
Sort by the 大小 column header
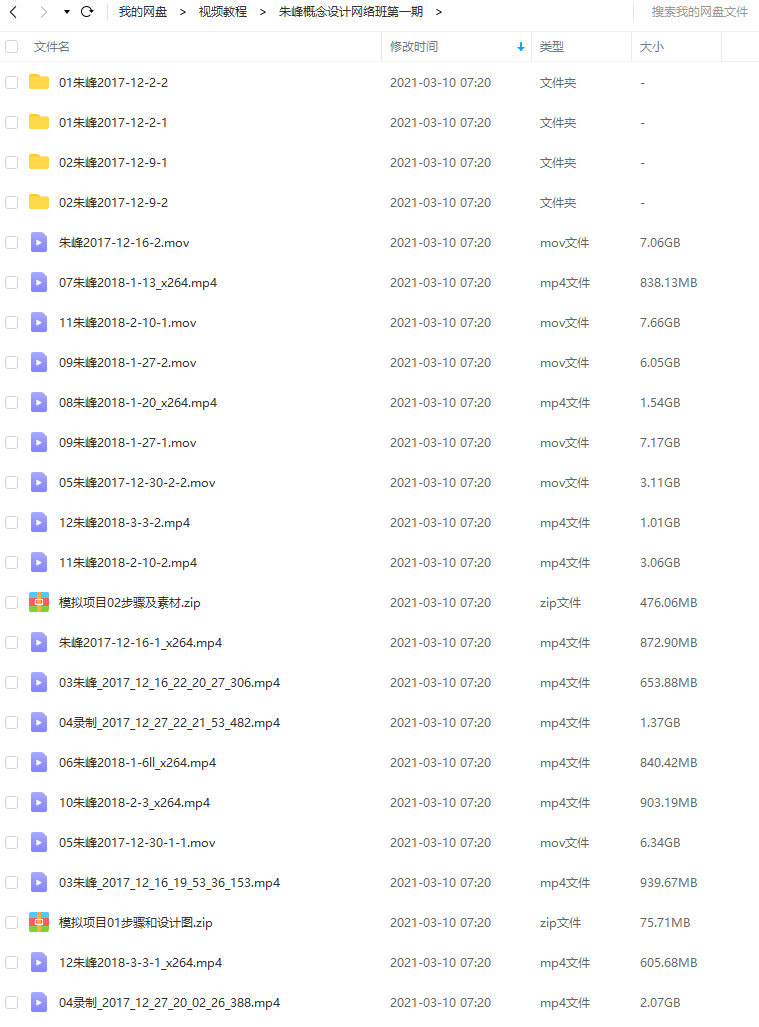pos(652,47)
